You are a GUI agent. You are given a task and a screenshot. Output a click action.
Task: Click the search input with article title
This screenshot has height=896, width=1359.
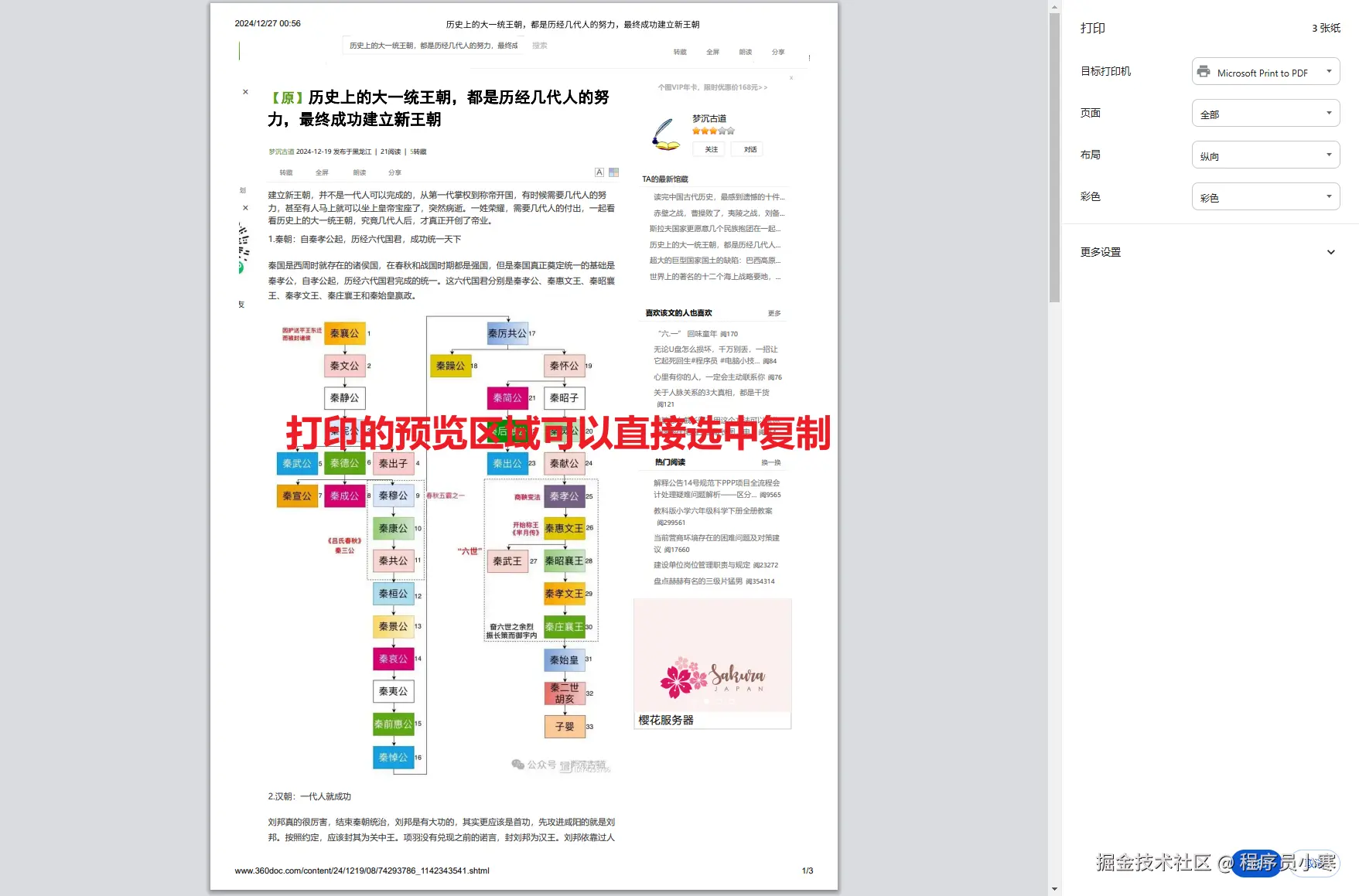click(433, 46)
